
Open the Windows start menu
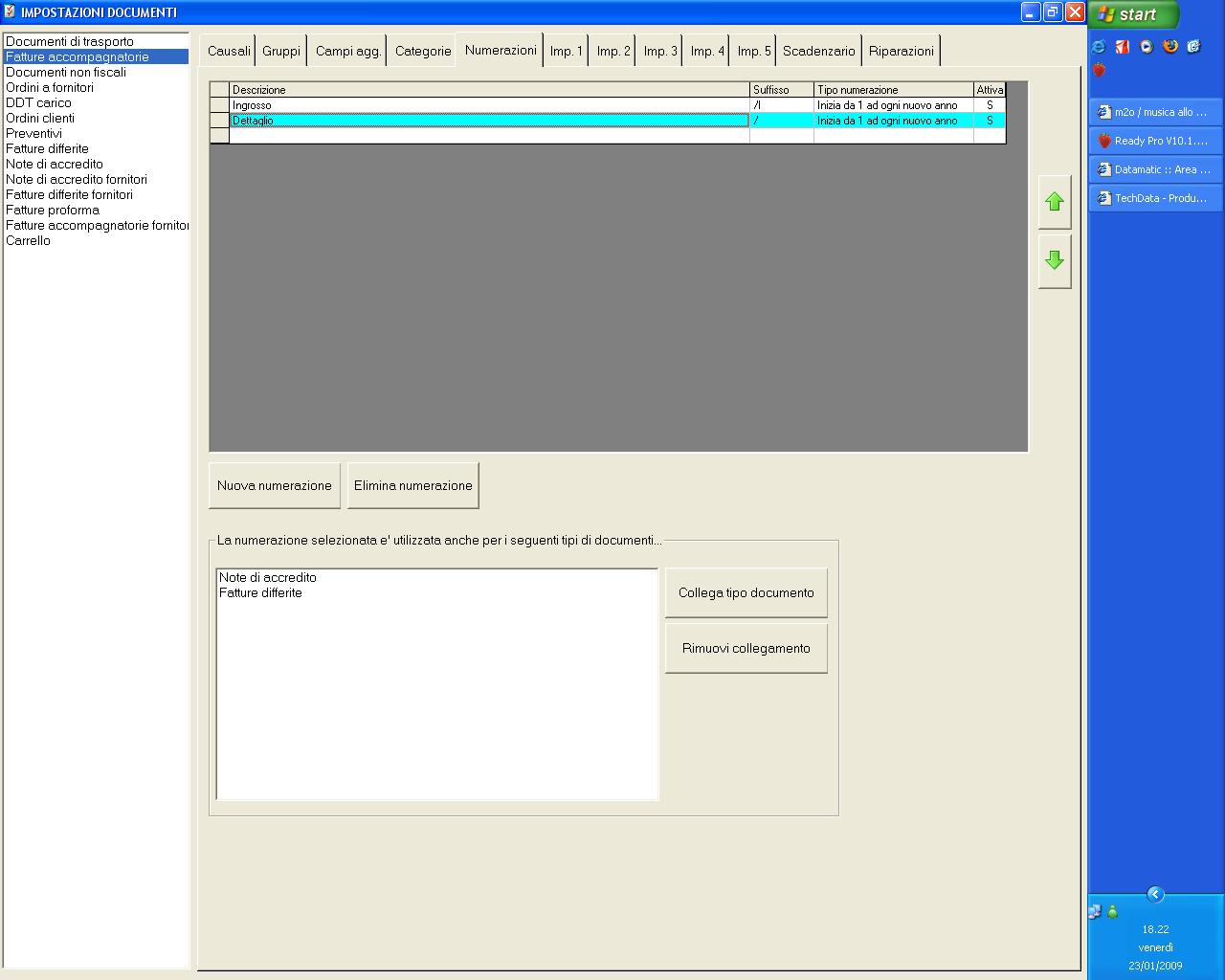coord(1133,14)
